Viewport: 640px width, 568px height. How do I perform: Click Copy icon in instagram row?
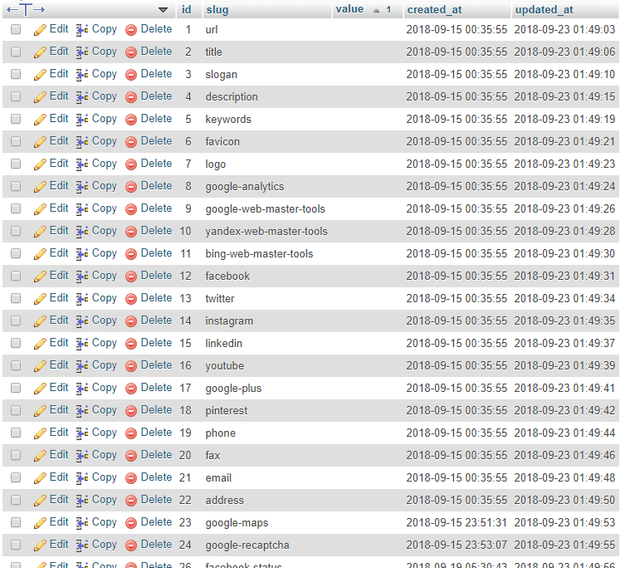82,322
